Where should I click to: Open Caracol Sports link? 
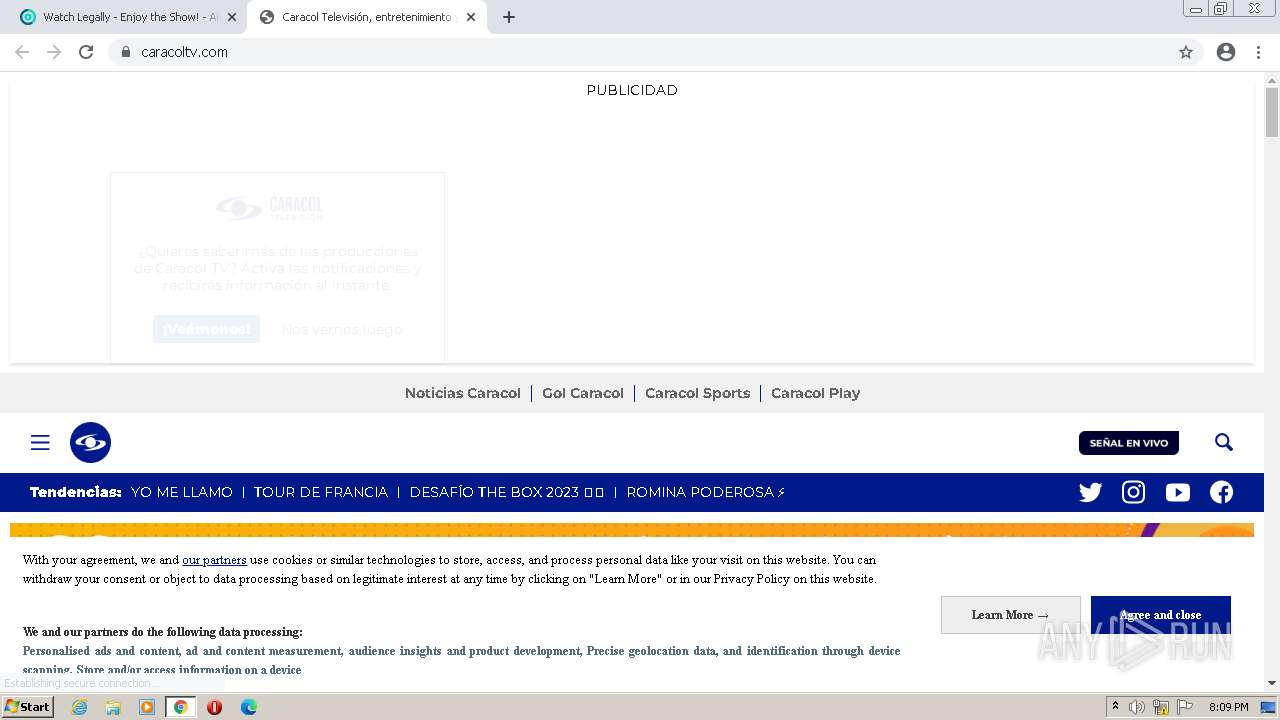(697, 393)
